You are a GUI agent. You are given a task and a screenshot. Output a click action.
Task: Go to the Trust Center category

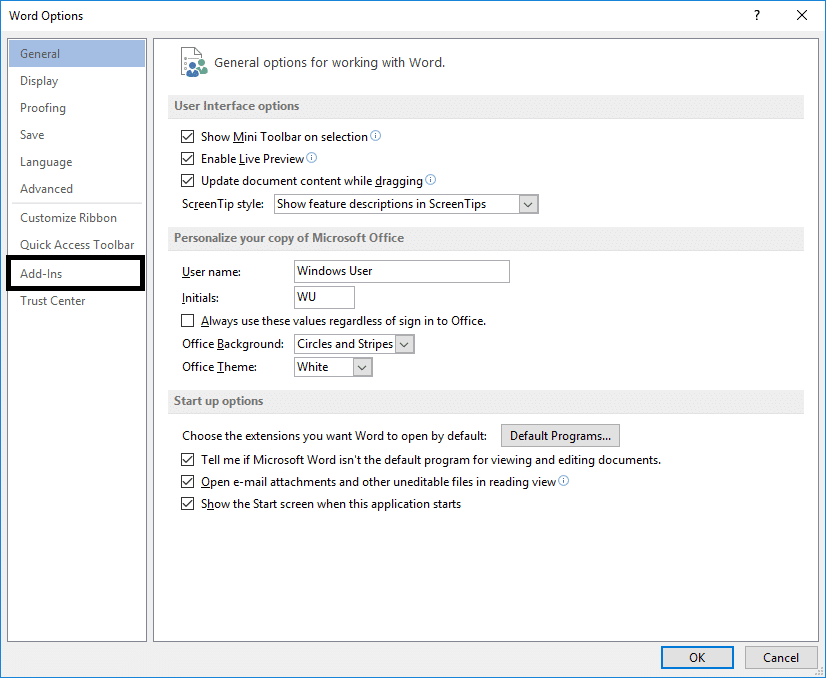[53, 301]
